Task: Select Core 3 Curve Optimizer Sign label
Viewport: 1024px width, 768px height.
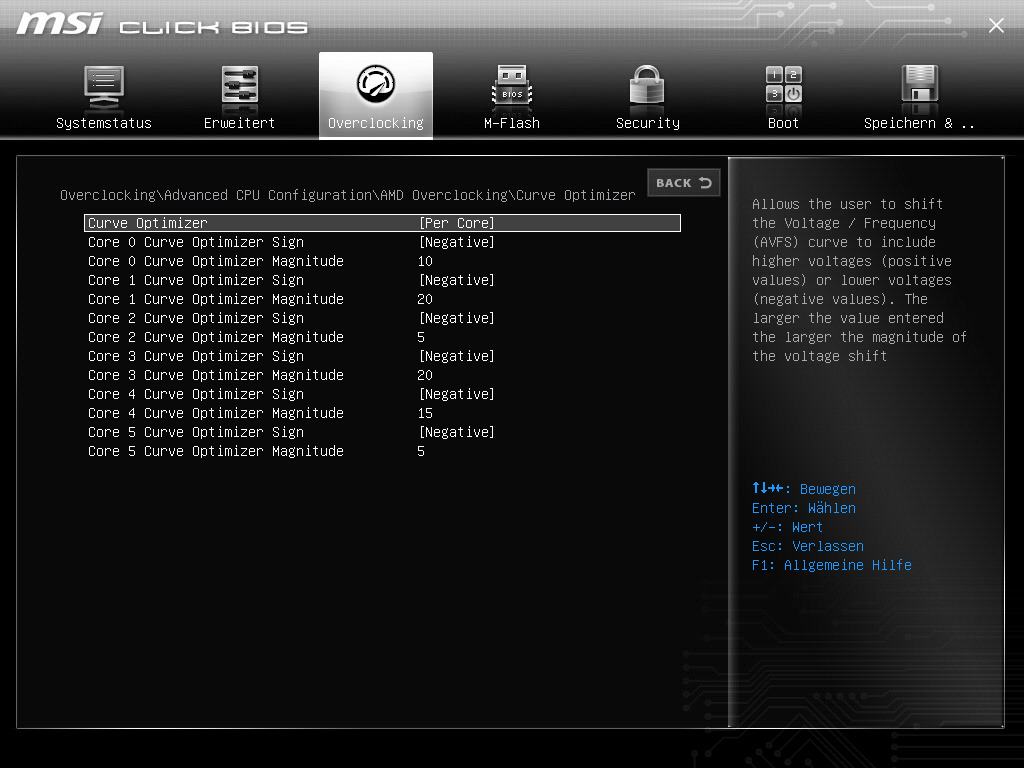Action: (196, 356)
